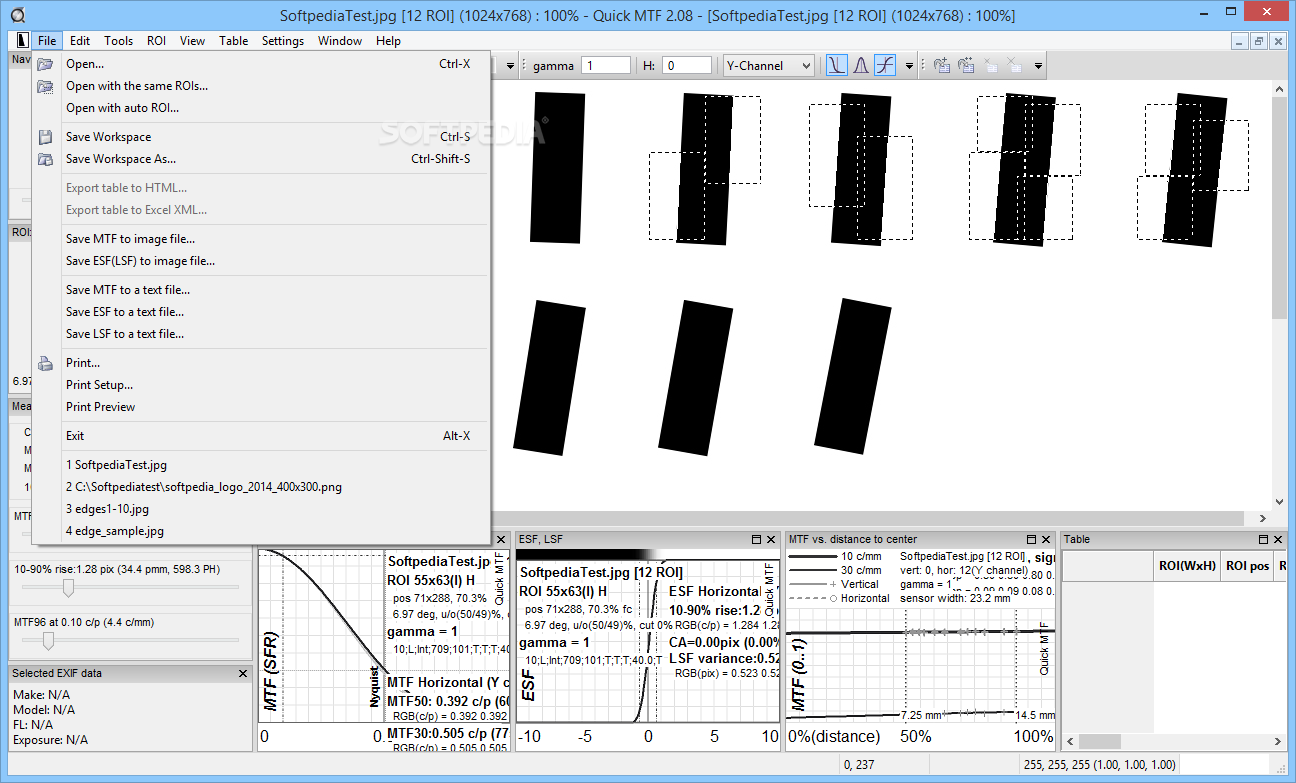Click the add ROI toolbar icon
This screenshot has width=1296, height=783.
tap(941, 66)
